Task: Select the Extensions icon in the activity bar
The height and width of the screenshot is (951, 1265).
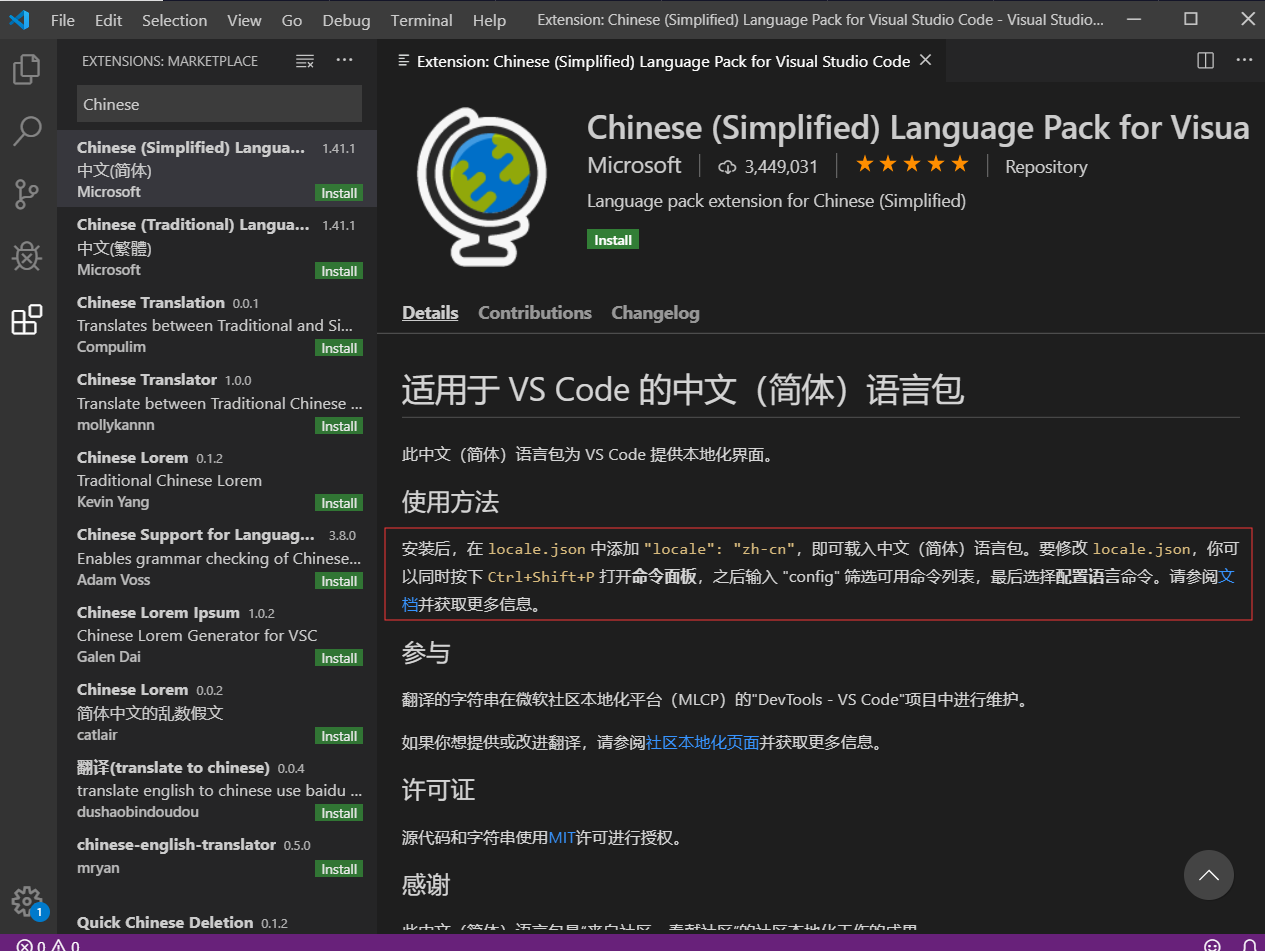Action: [x=27, y=319]
